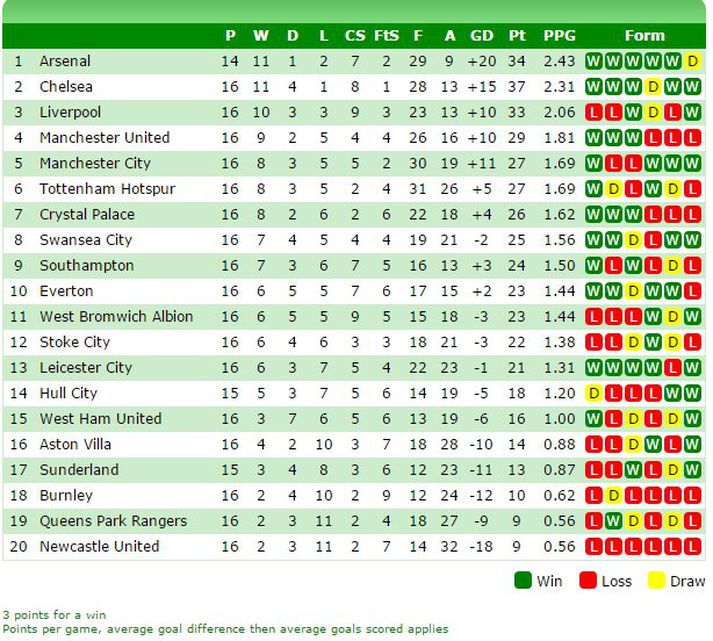The height and width of the screenshot is (641, 713).
Task: Click the West Bromwich Albion team name
Action: click(x=116, y=317)
